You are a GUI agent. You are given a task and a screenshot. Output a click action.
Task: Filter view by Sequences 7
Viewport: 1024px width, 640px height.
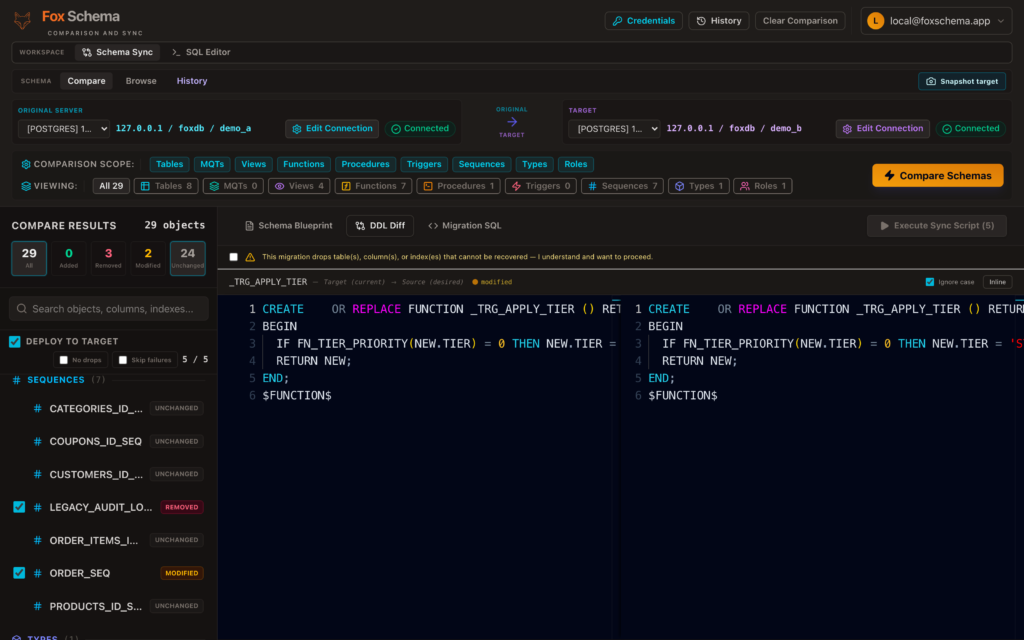622,186
